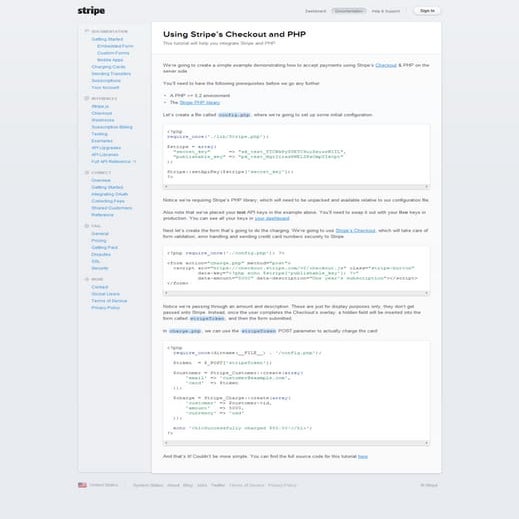The height and width of the screenshot is (519, 519).
Task: Open the Mobile Apps sidebar link
Action: 110,60
